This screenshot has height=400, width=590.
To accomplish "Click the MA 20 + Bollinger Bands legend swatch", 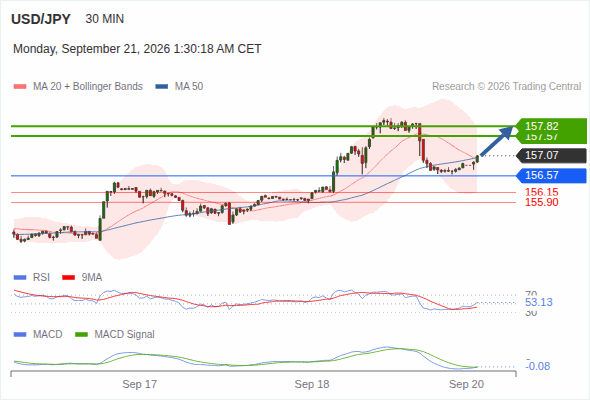I will click(20, 87).
